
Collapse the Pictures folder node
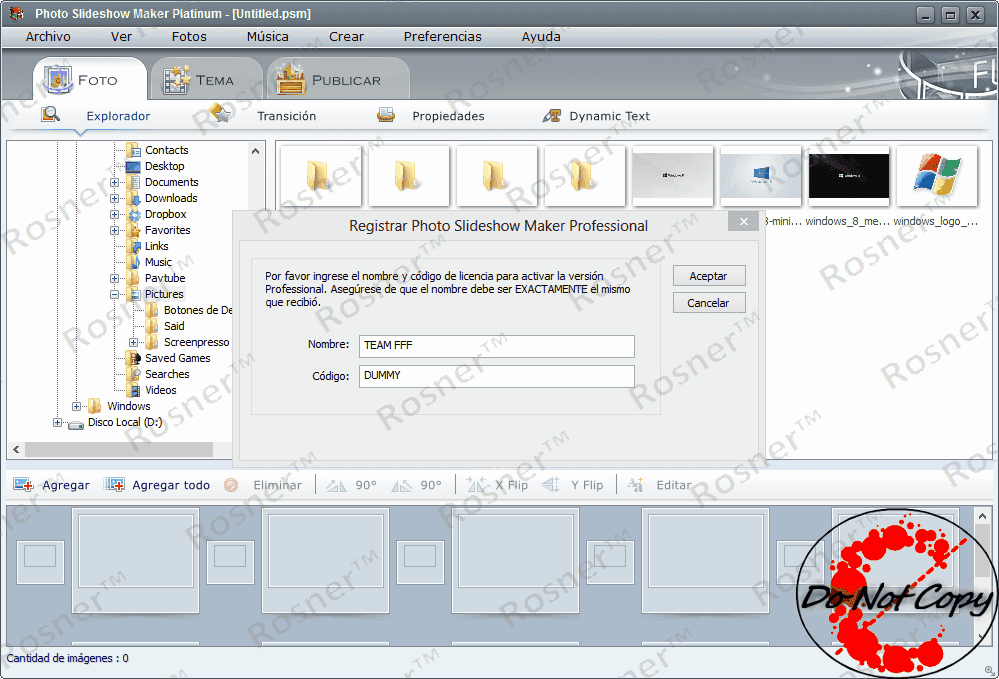[x=115, y=294]
